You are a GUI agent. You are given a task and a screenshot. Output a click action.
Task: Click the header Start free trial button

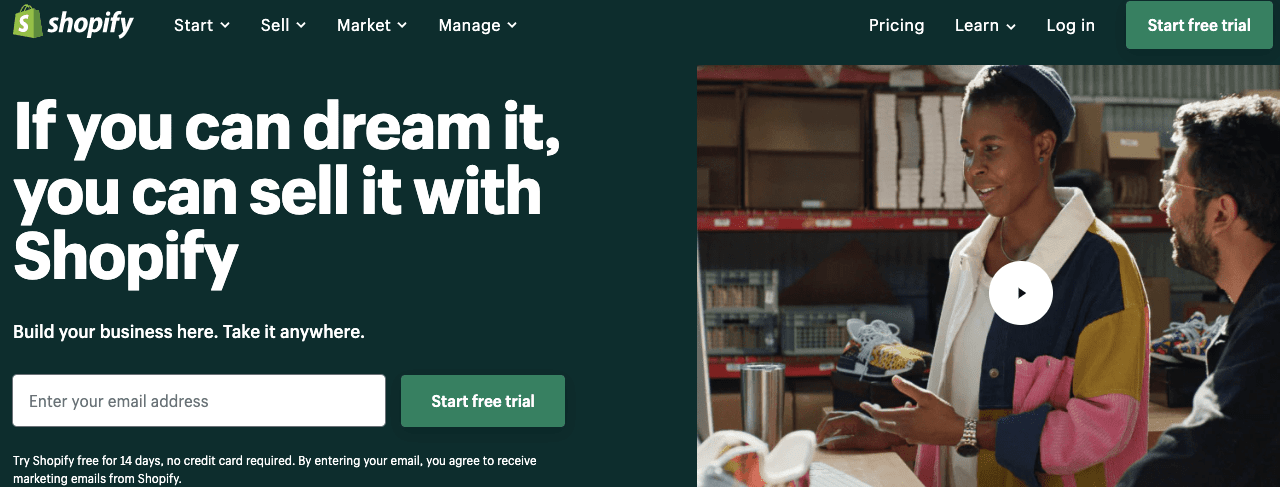pos(1199,25)
